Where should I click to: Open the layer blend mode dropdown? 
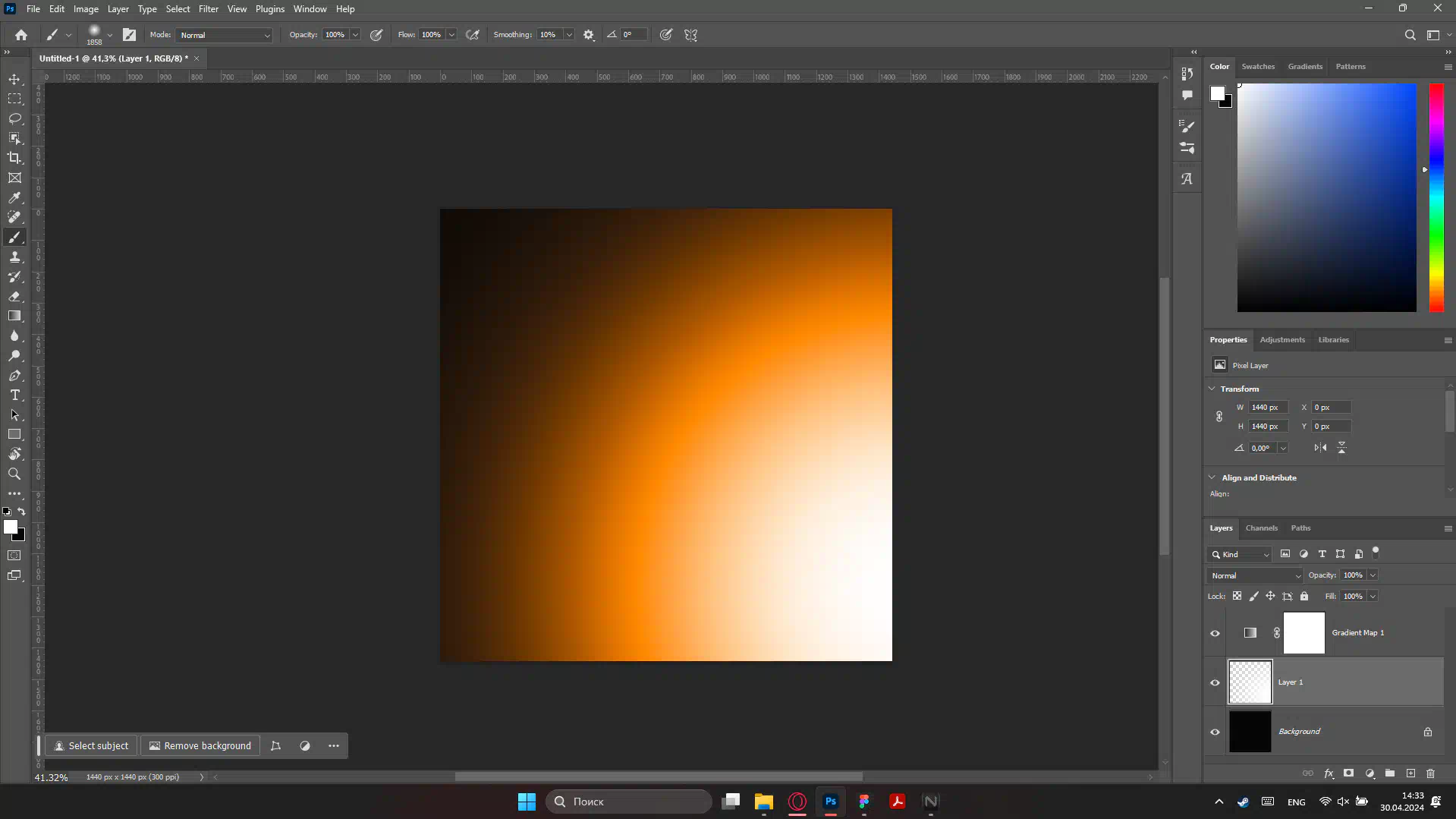(1254, 575)
